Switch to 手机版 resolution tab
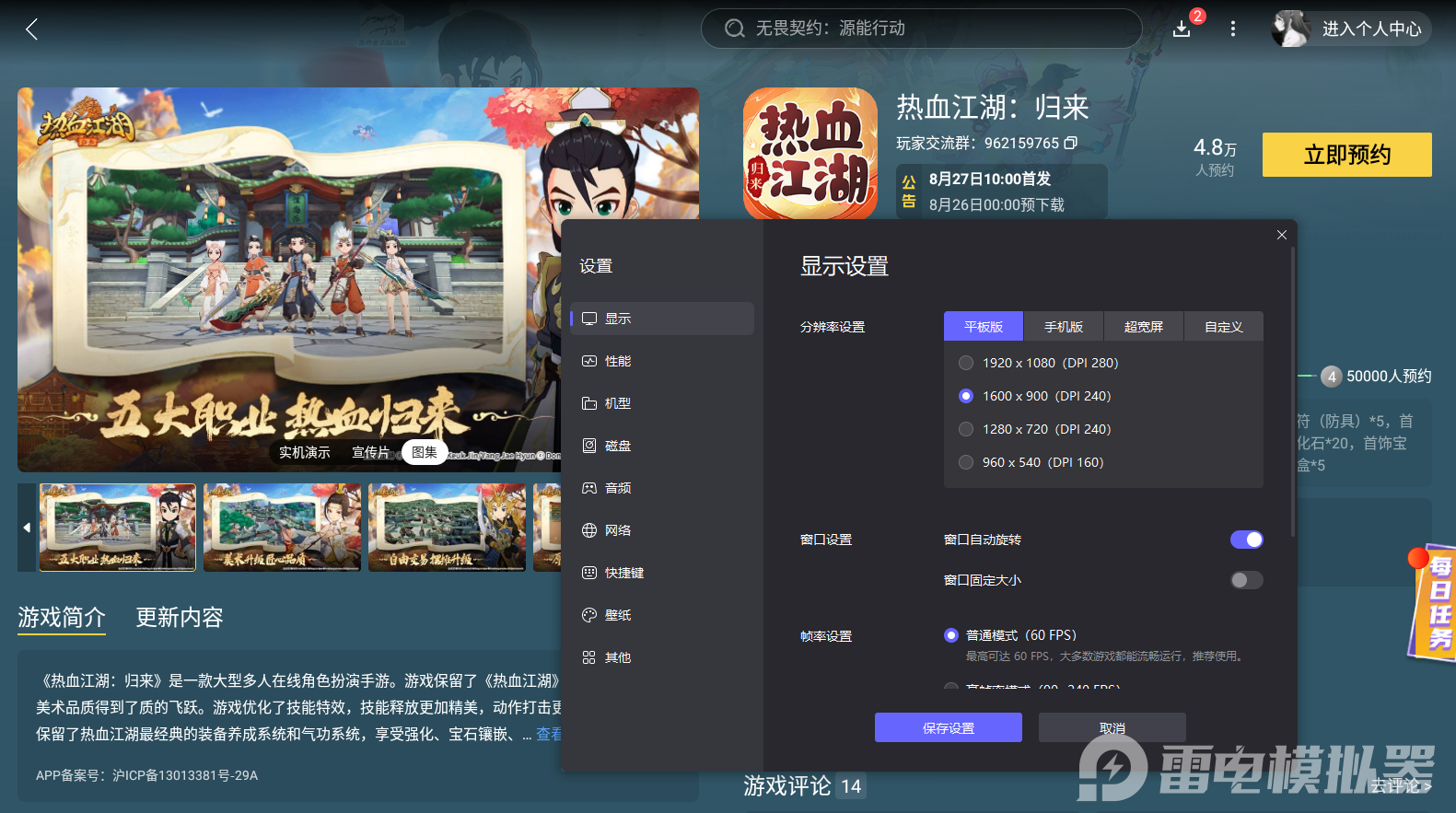 click(1064, 327)
